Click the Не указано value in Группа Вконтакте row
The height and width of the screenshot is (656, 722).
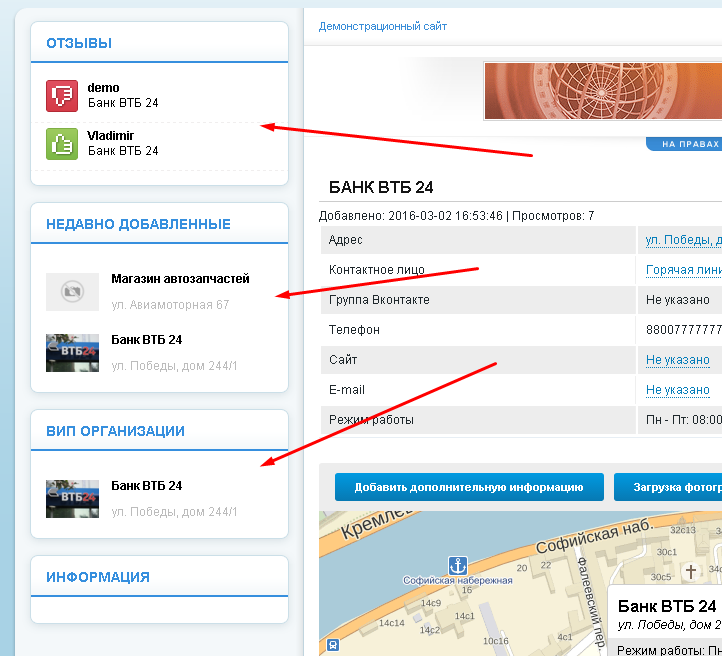click(x=677, y=300)
